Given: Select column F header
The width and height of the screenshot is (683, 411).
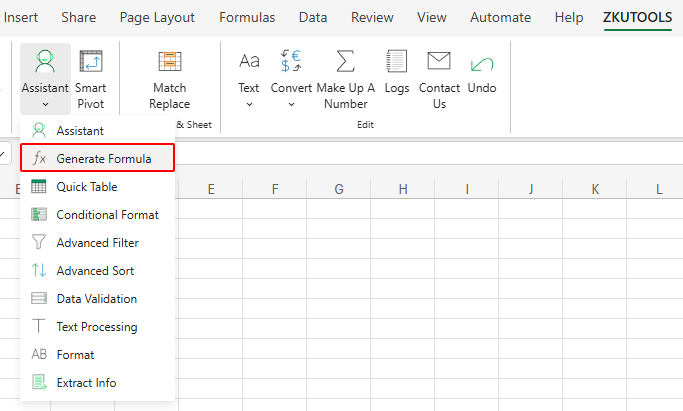Looking at the screenshot, I should point(275,189).
